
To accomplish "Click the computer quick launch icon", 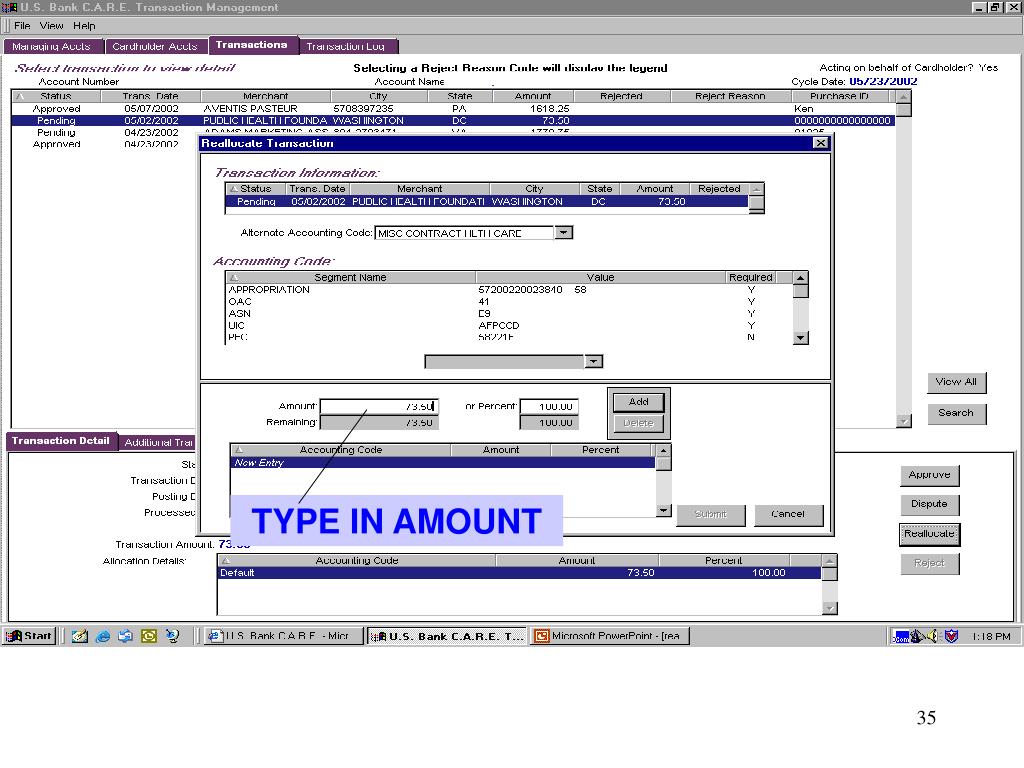I will pyautogui.click(x=172, y=635).
